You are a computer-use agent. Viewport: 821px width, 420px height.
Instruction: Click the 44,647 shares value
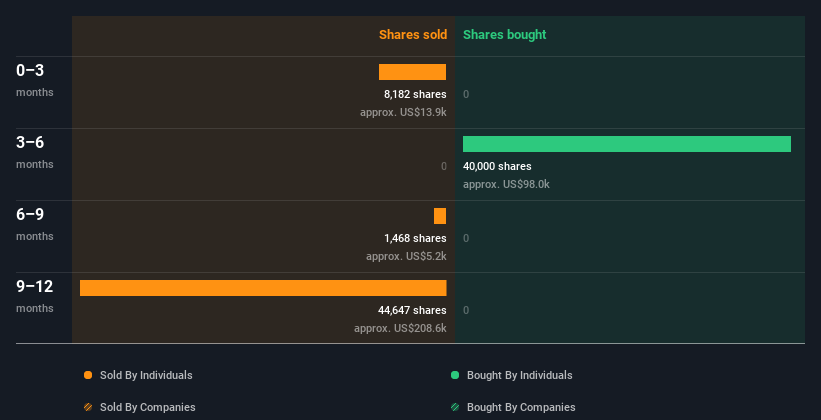point(412,311)
